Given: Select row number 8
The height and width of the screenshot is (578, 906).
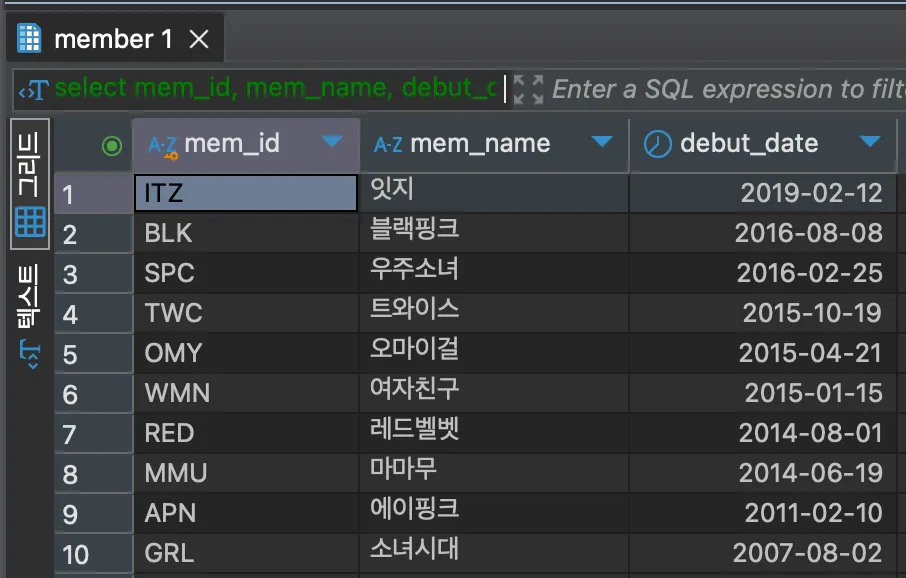Looking at the screenshot, I should tap(94, 474).
